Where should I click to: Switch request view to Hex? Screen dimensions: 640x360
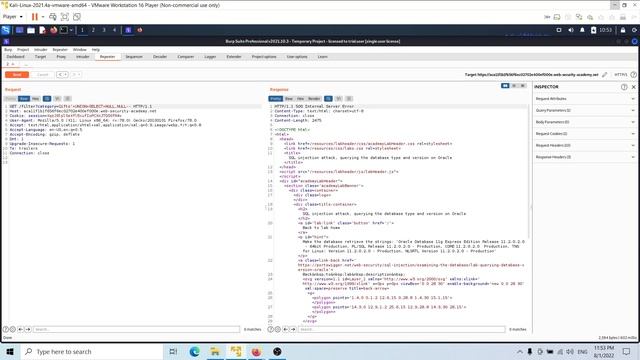pyautogui.click(x=36, y=99)
